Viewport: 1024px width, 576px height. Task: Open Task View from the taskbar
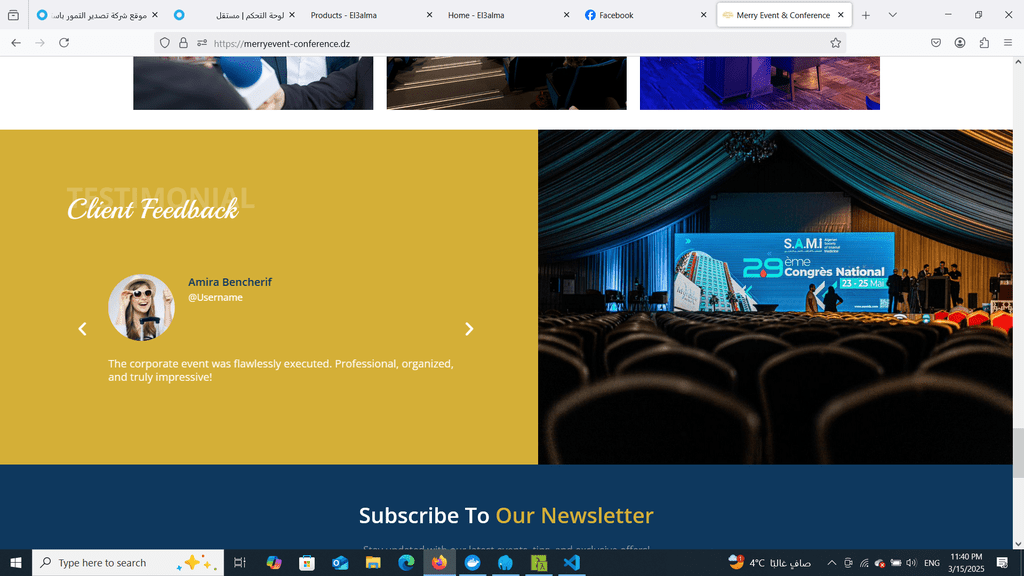click(240, 562)
